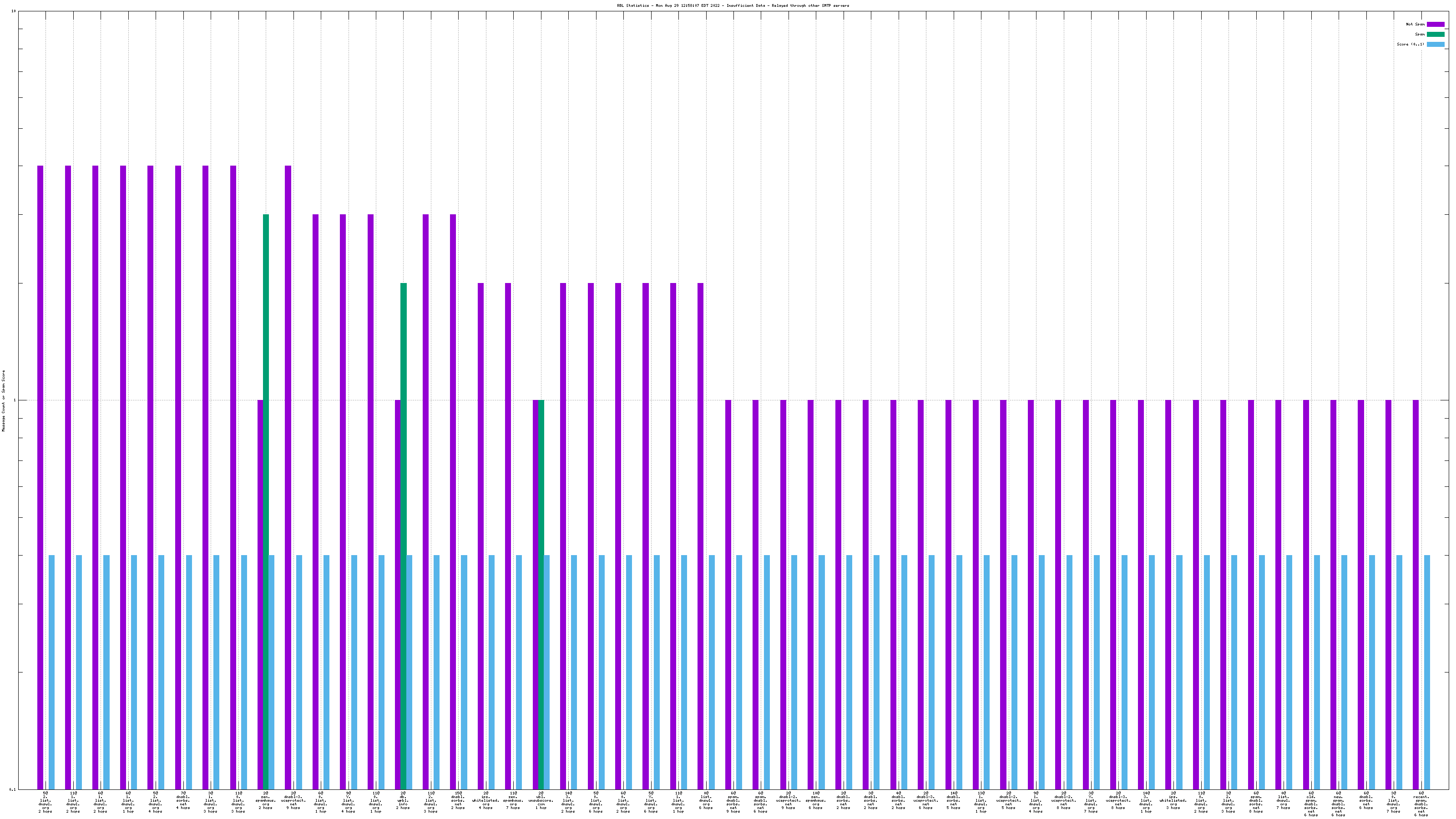Click the y-axis tick label '1'
Viewport: 1456px width, 819px height.
click(15, 401)
